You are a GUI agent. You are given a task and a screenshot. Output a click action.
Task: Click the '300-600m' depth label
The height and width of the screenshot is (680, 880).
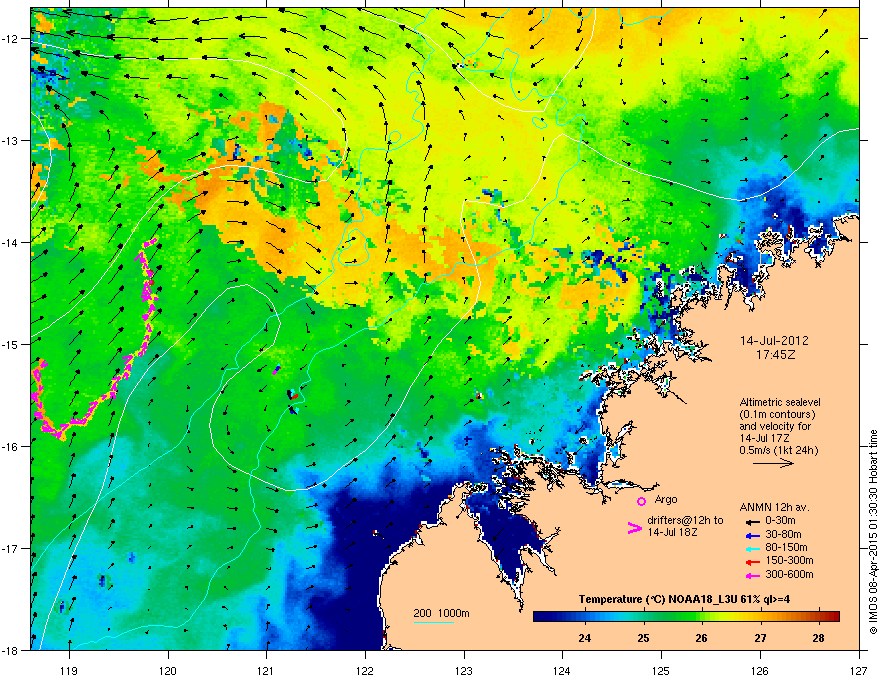tap(789, 574)
